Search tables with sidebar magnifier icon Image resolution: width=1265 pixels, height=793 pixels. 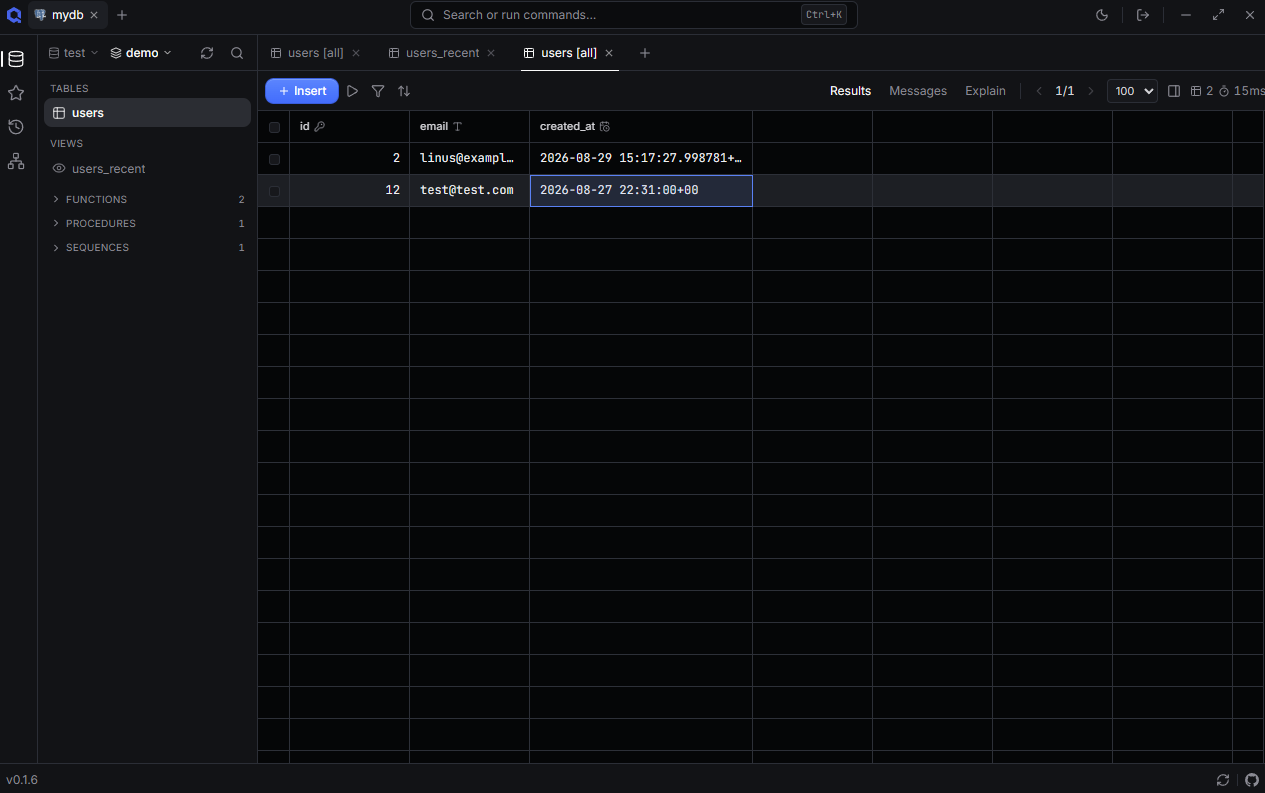pyautogui.click(x=237, y=53)
